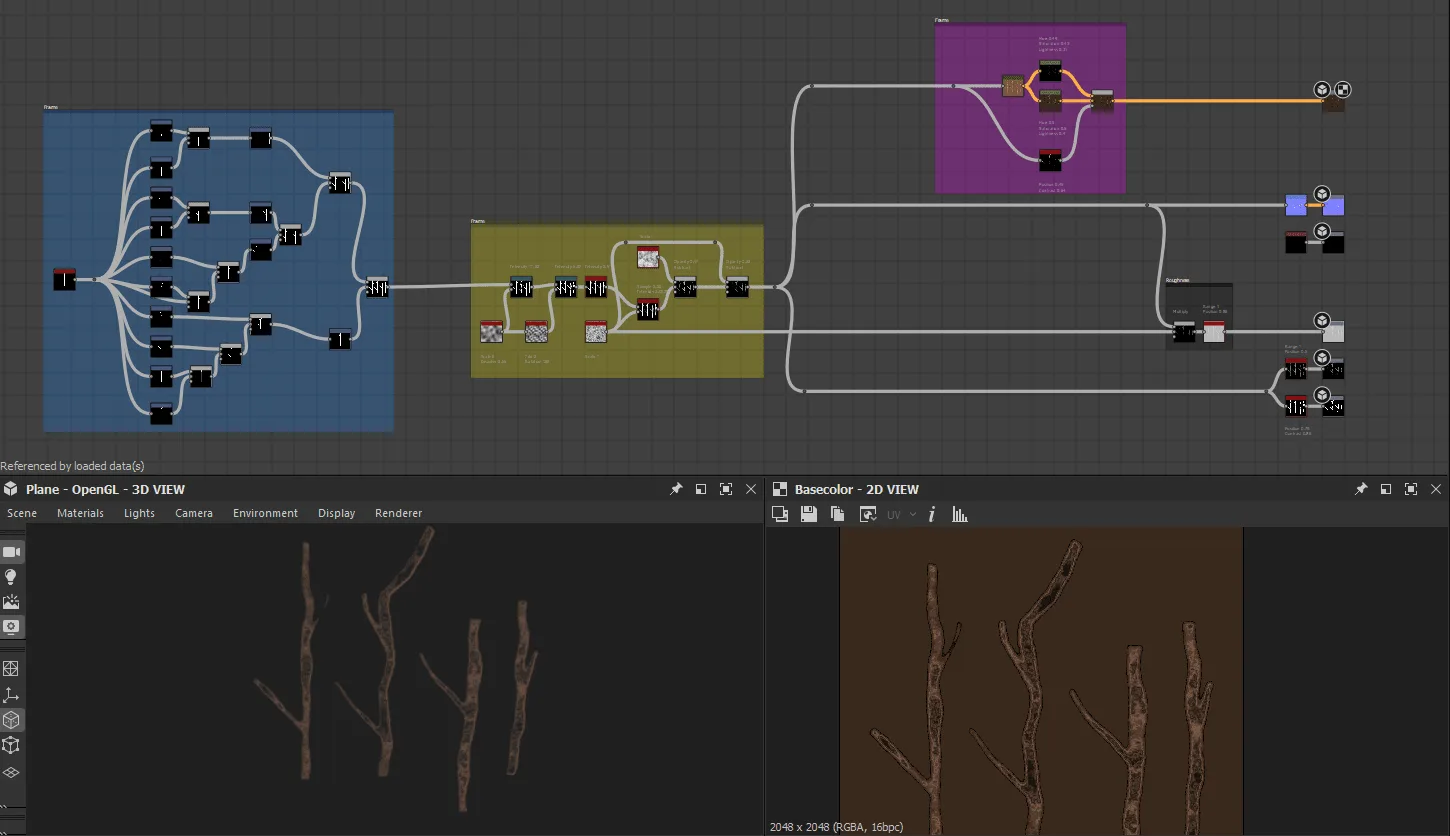The width and height of the screenshot is (1450, 836).
Task: Toggle the light bulb icon in 3D view
Action: (11, 577)
